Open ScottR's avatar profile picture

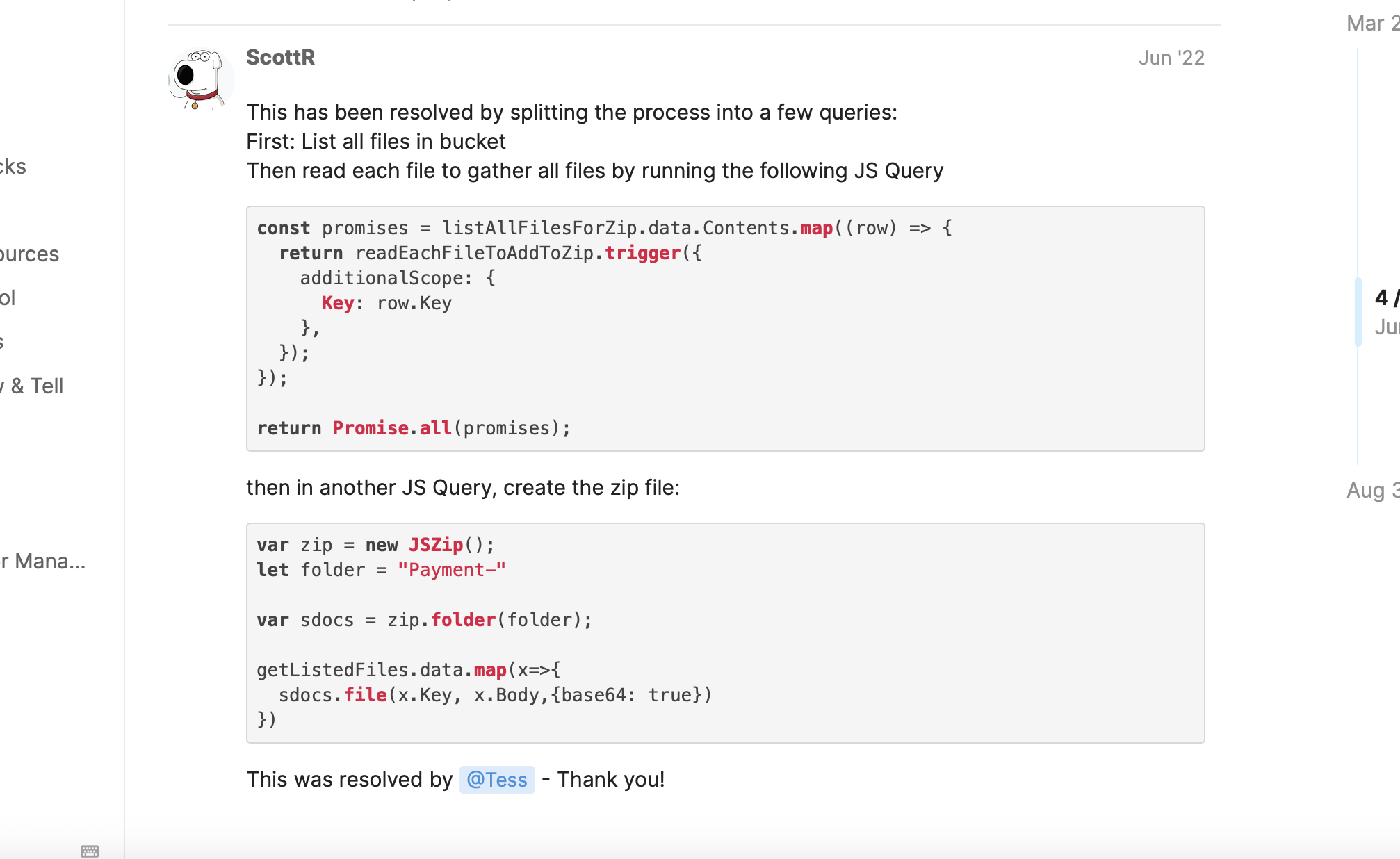[201, 79]
